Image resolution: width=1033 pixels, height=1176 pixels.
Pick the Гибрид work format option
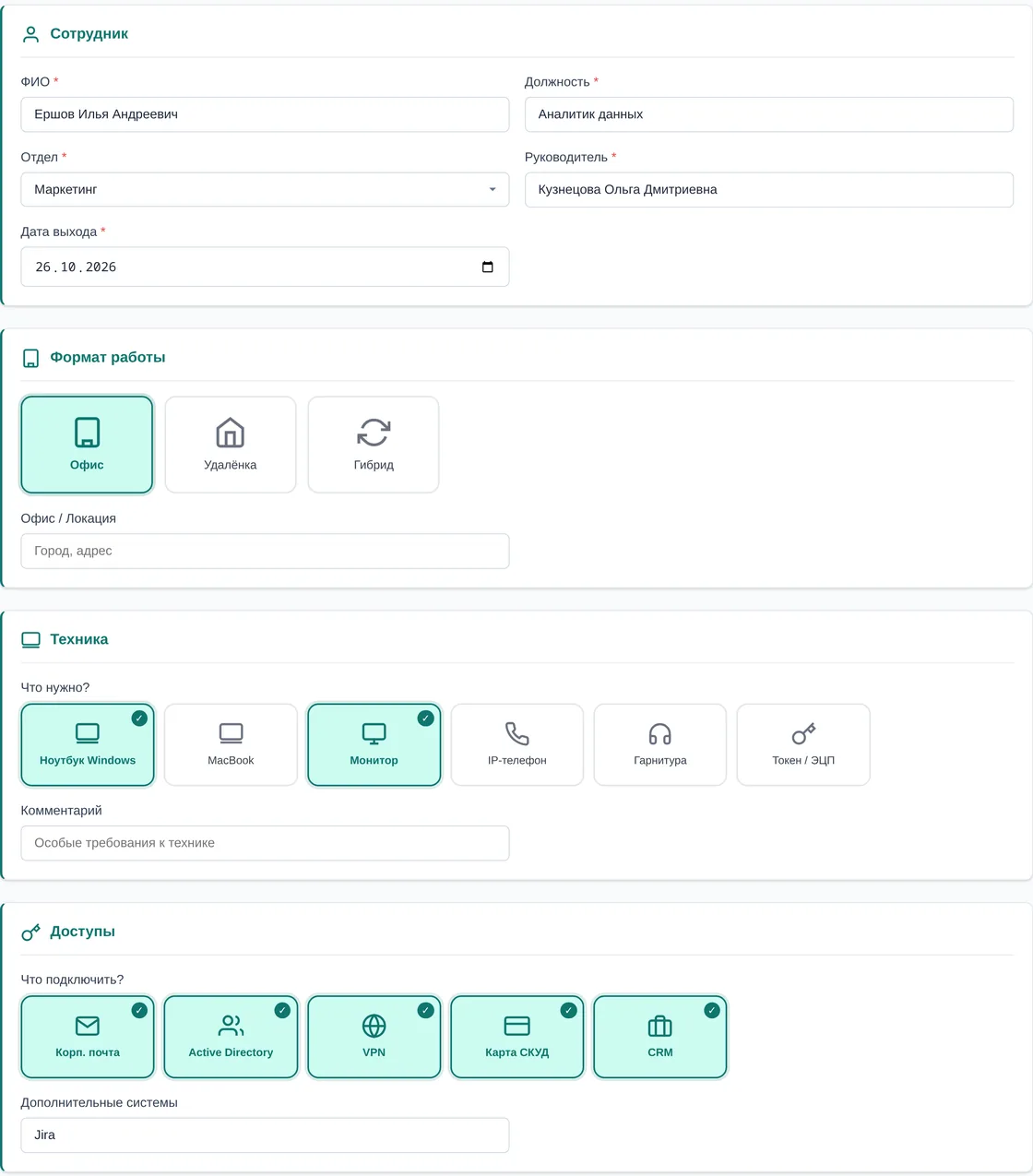click(x=374, y=445)
